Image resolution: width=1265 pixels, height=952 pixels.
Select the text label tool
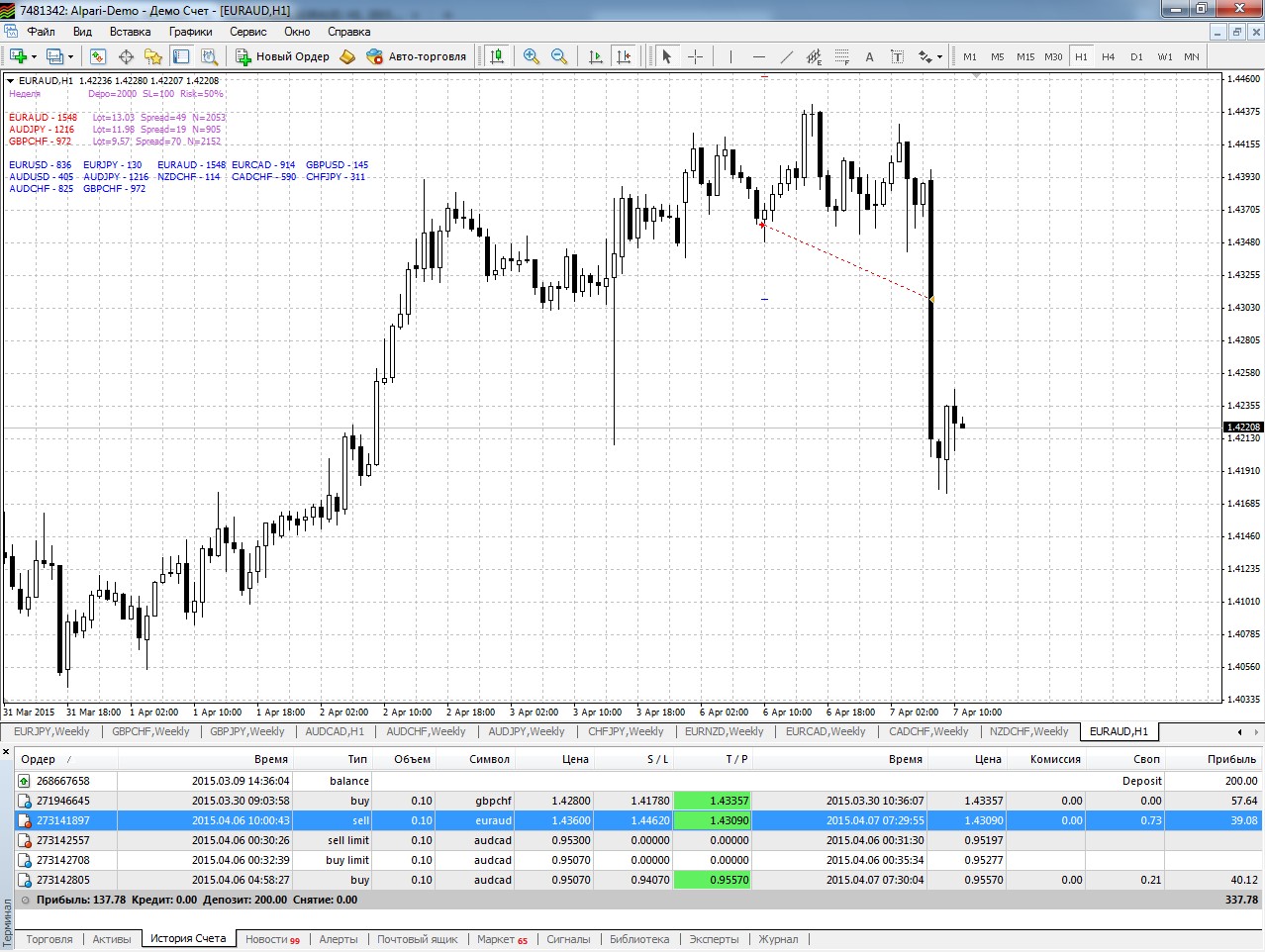[897, 56]
